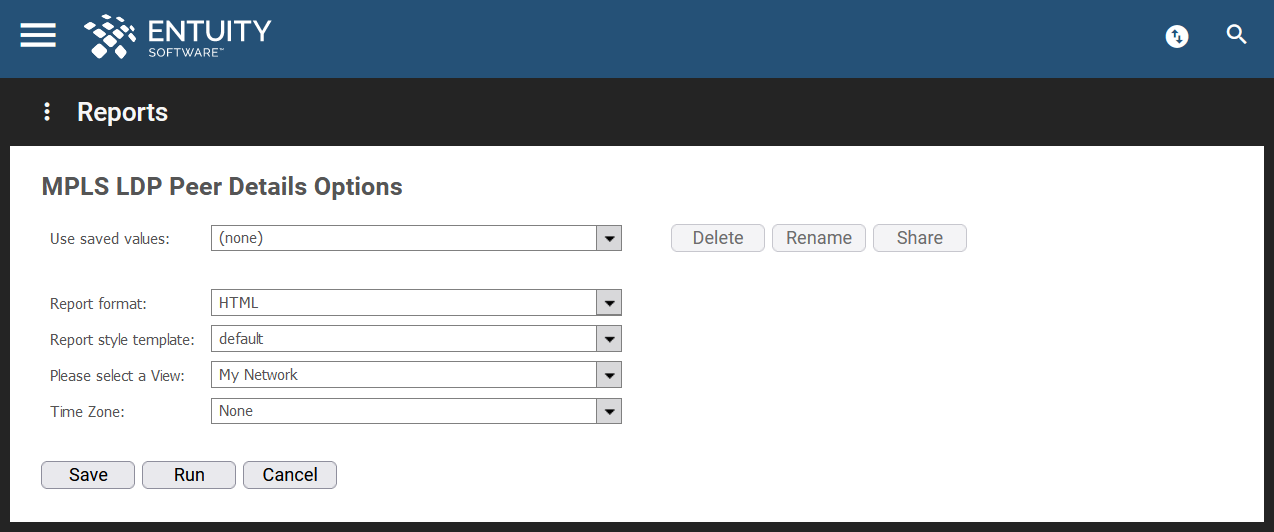Click the Share saved values button
The width and height of the screenshot is (1274, 532).
[920, 238]
